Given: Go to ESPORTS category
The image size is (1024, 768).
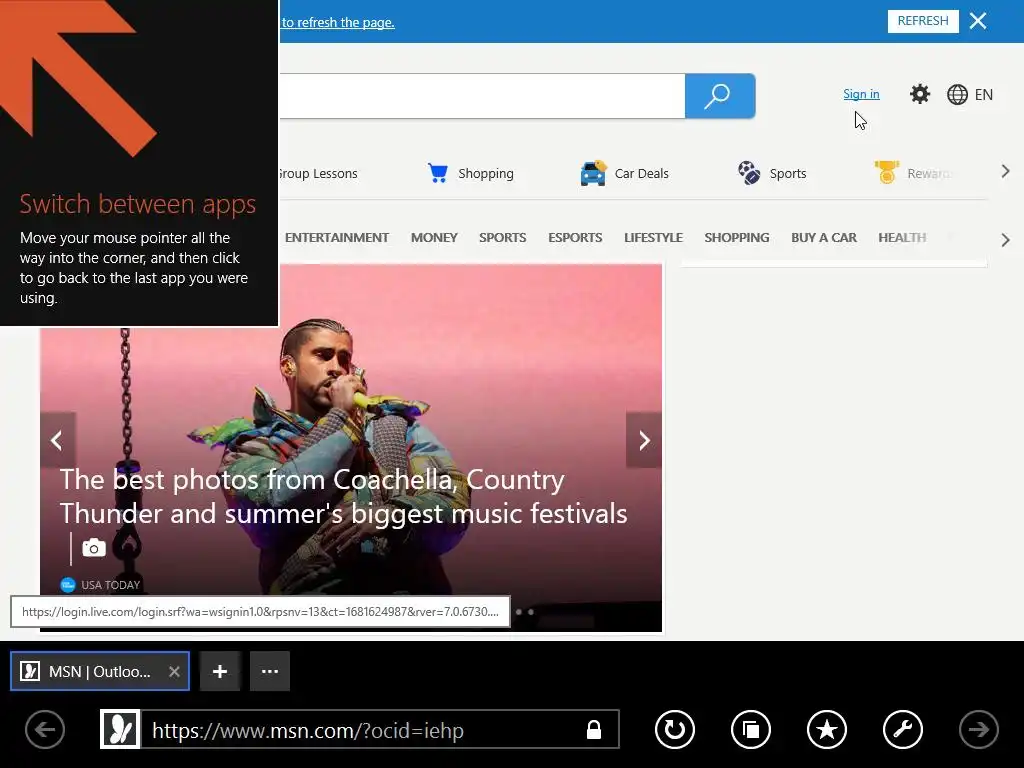Looking at the screenshot, I should coord(575,238).
